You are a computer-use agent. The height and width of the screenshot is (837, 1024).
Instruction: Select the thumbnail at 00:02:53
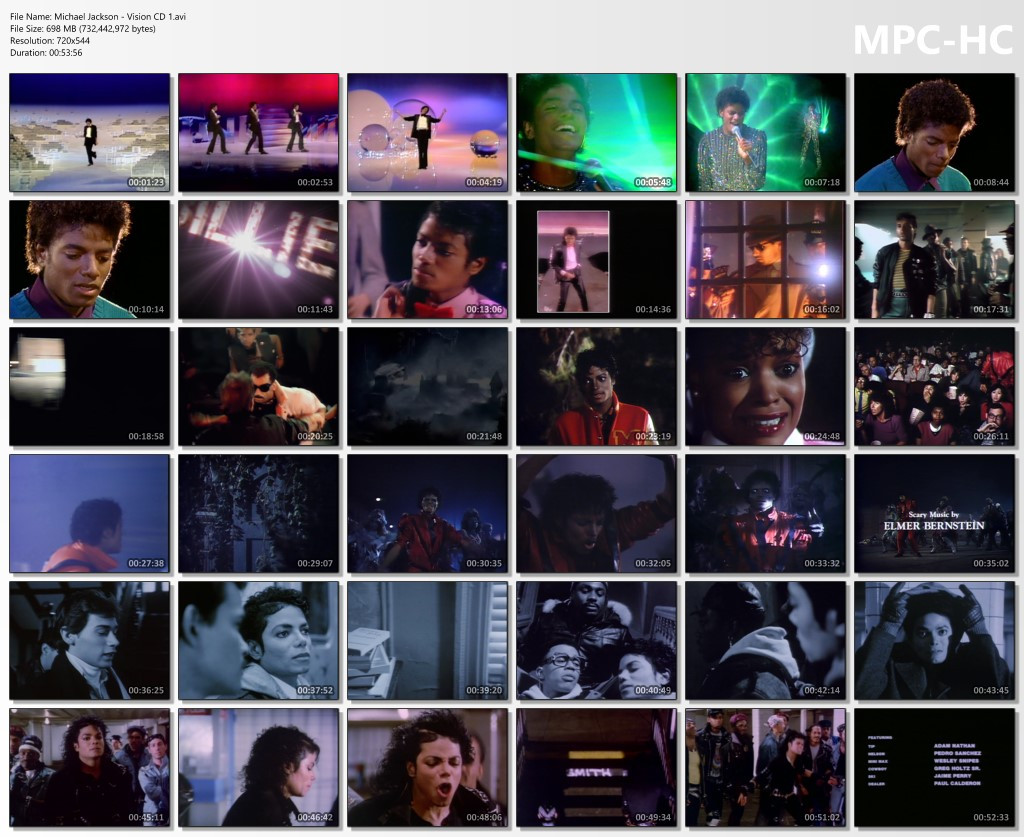coord(259,133)
